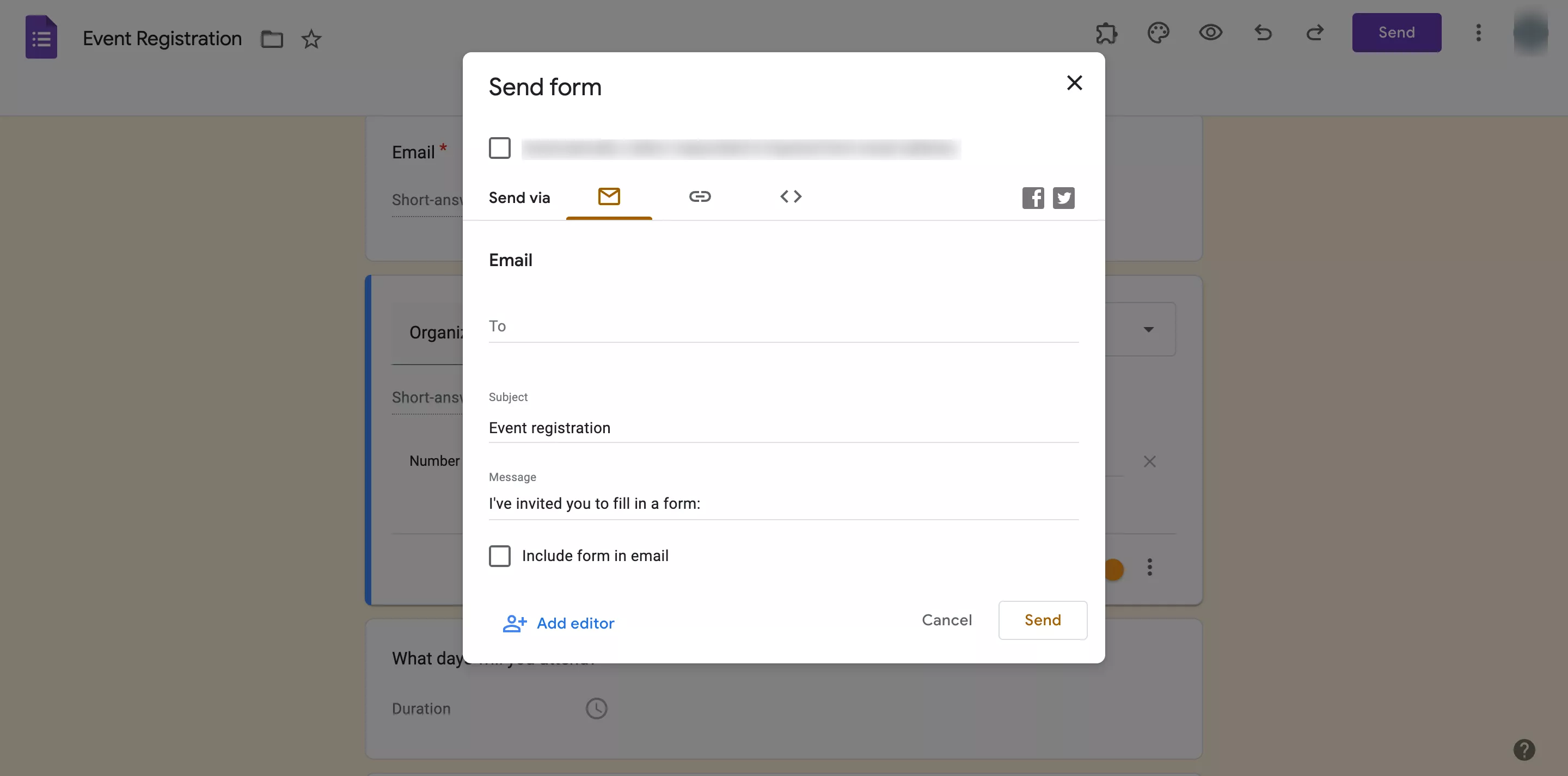Enable the Include form in email checkbox
The height and width of the screenshot is (776, 1568).
499,556
